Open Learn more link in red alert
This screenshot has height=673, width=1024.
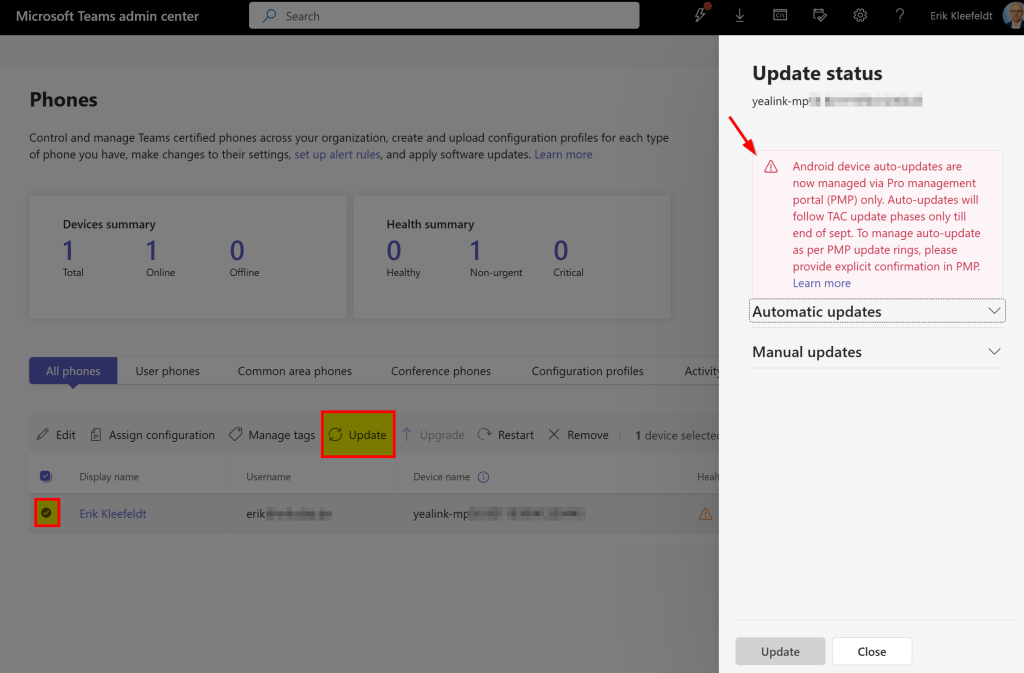coord(822,283)
